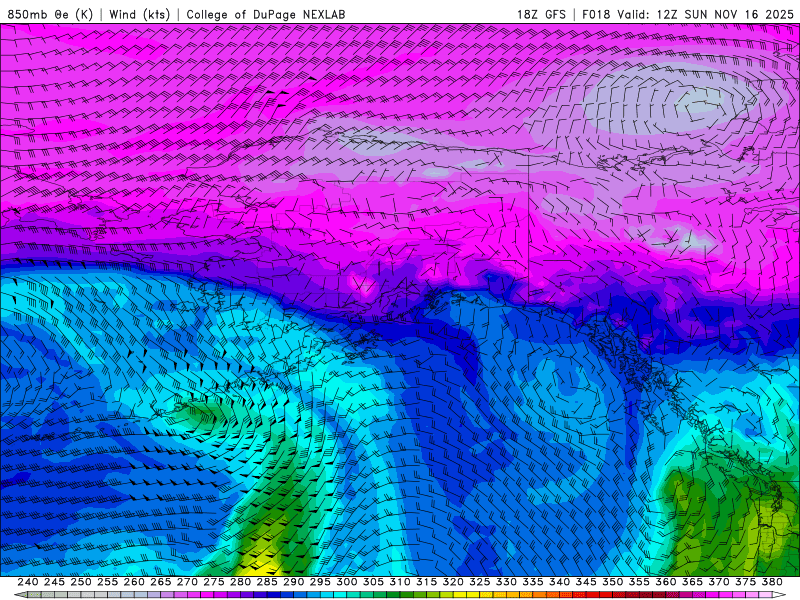This screenshot has height=600, width=800.
Task: Click the "Wind (kts)" header label
Action: 140,14
